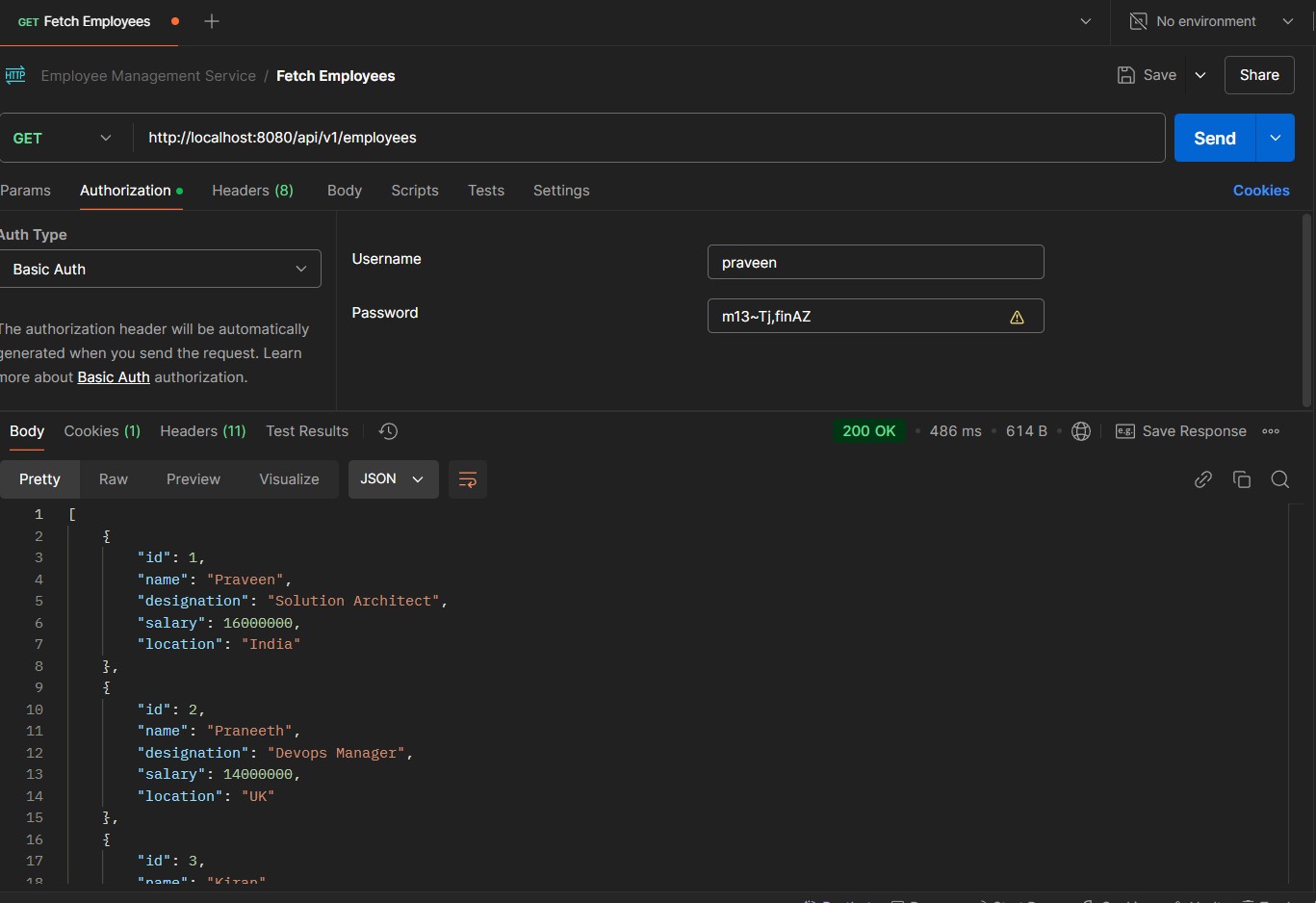Click the Save floppy disk icon

(x=1125, y=75)
